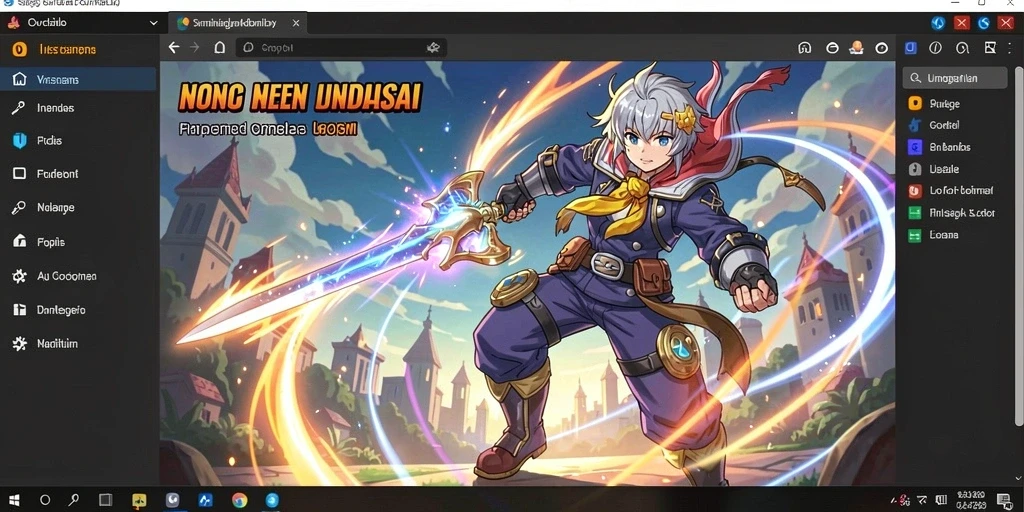The width and height of the screenshot is (1024, 512).
Task: Click the home icon beside forward arrow
Action: [219, 48]
